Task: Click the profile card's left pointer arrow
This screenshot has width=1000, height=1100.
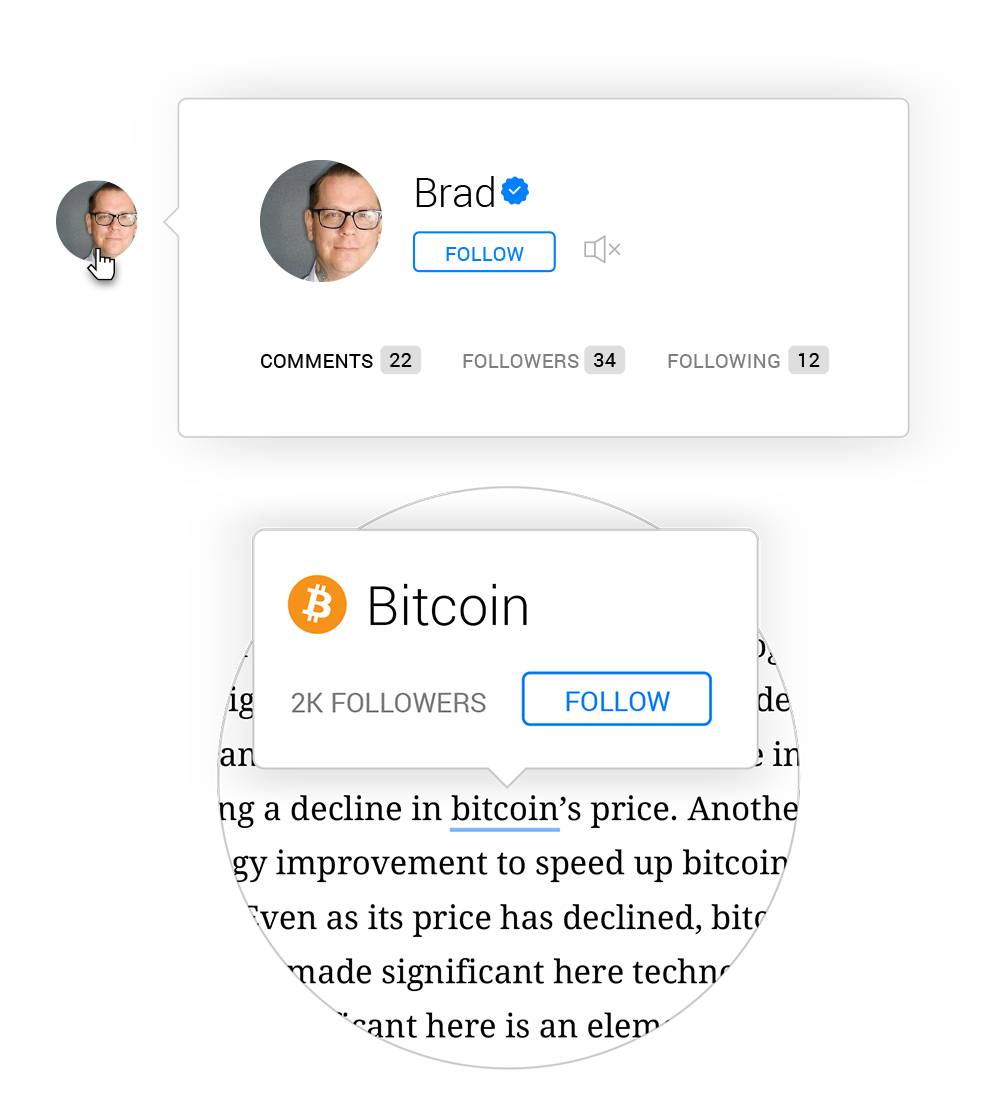Action: [x=171, y=222]
